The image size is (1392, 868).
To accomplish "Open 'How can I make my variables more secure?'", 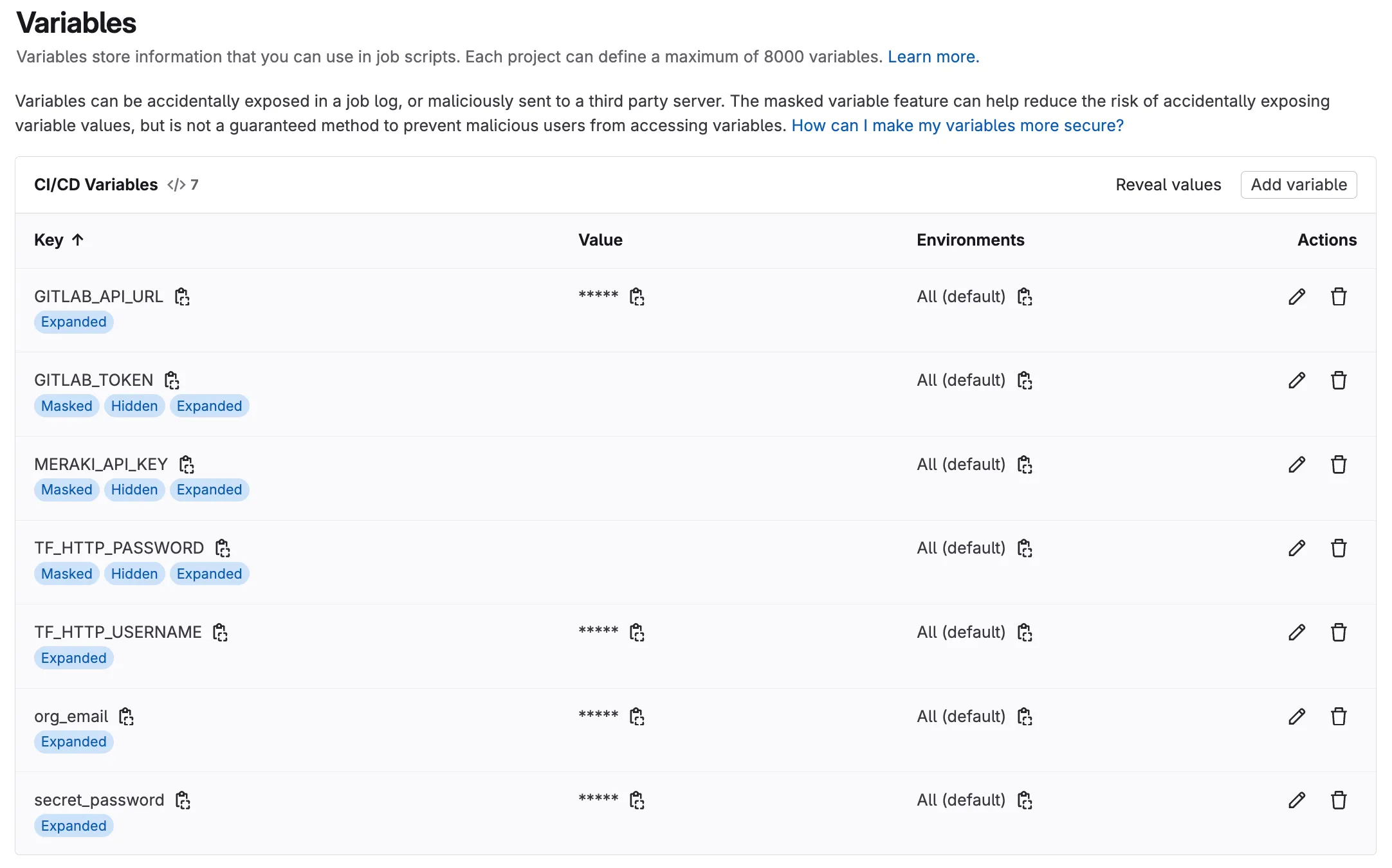I will (957, 126).
